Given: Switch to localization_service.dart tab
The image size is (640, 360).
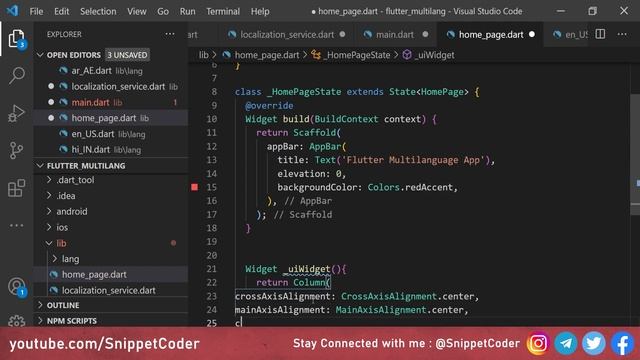Looking at the screenshot, I should pos(286,35).
